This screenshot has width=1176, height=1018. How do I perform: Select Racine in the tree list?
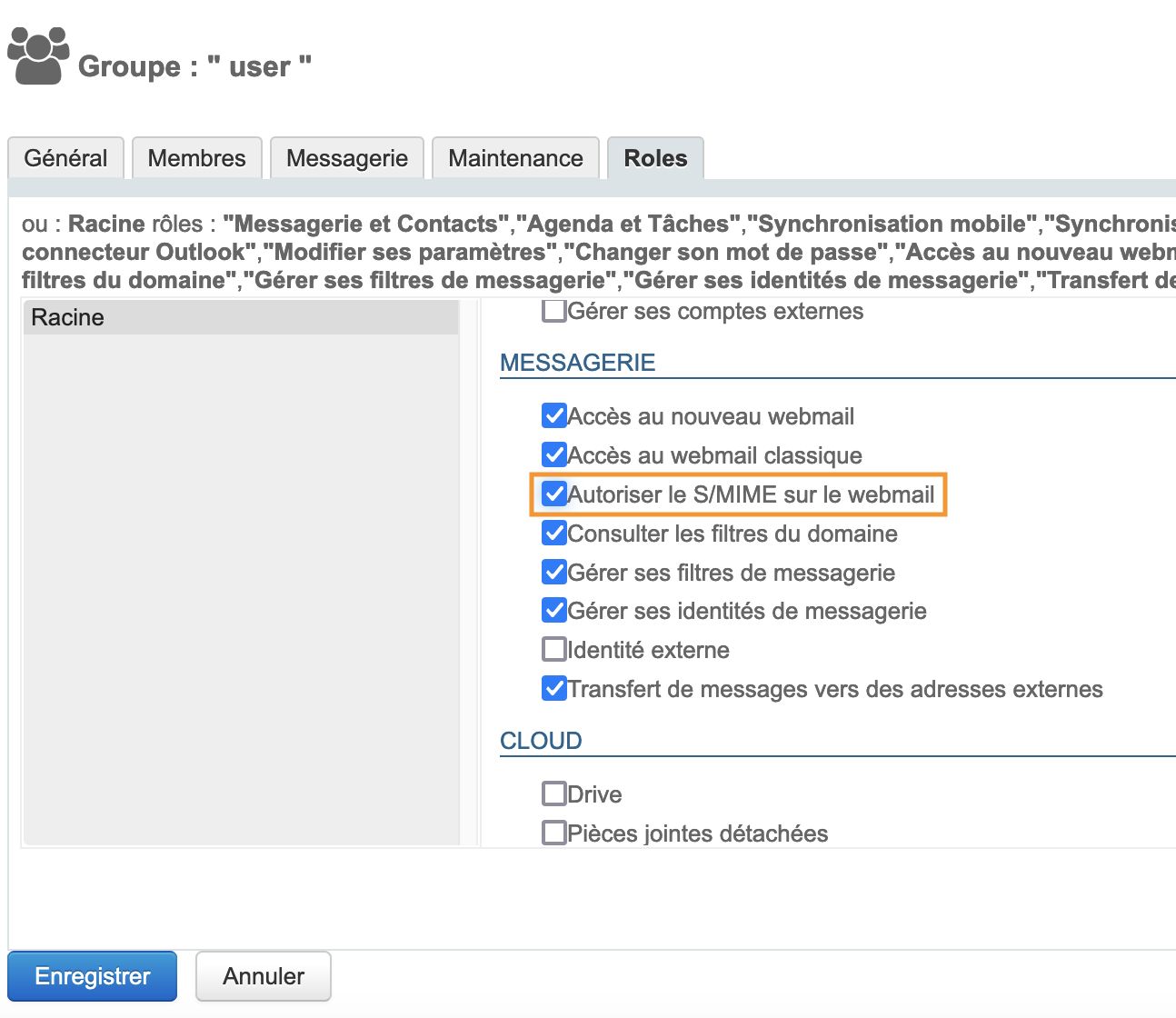(68, 317)
